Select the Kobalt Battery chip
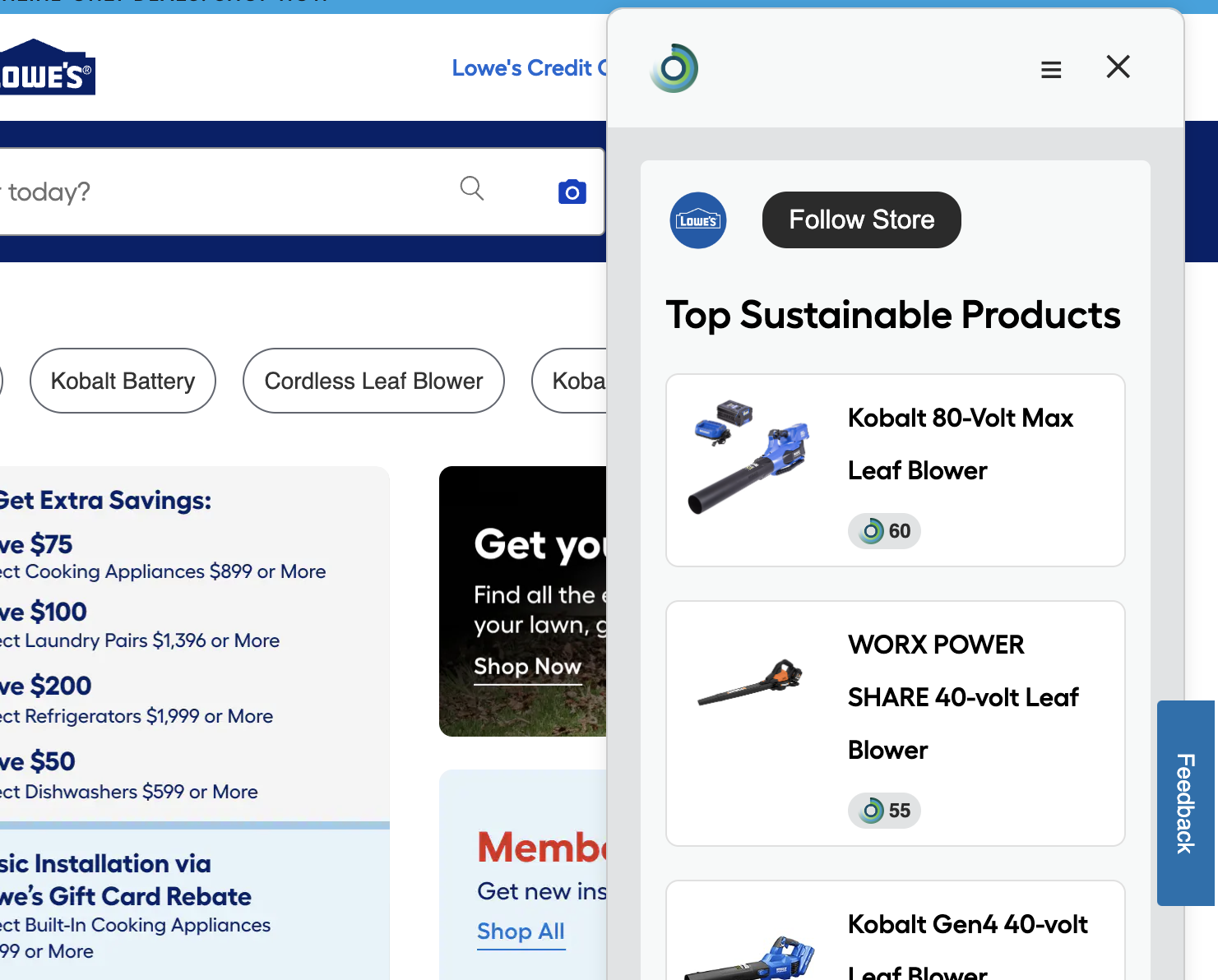This screenshot has width=1218, height=980. [123, 381]
